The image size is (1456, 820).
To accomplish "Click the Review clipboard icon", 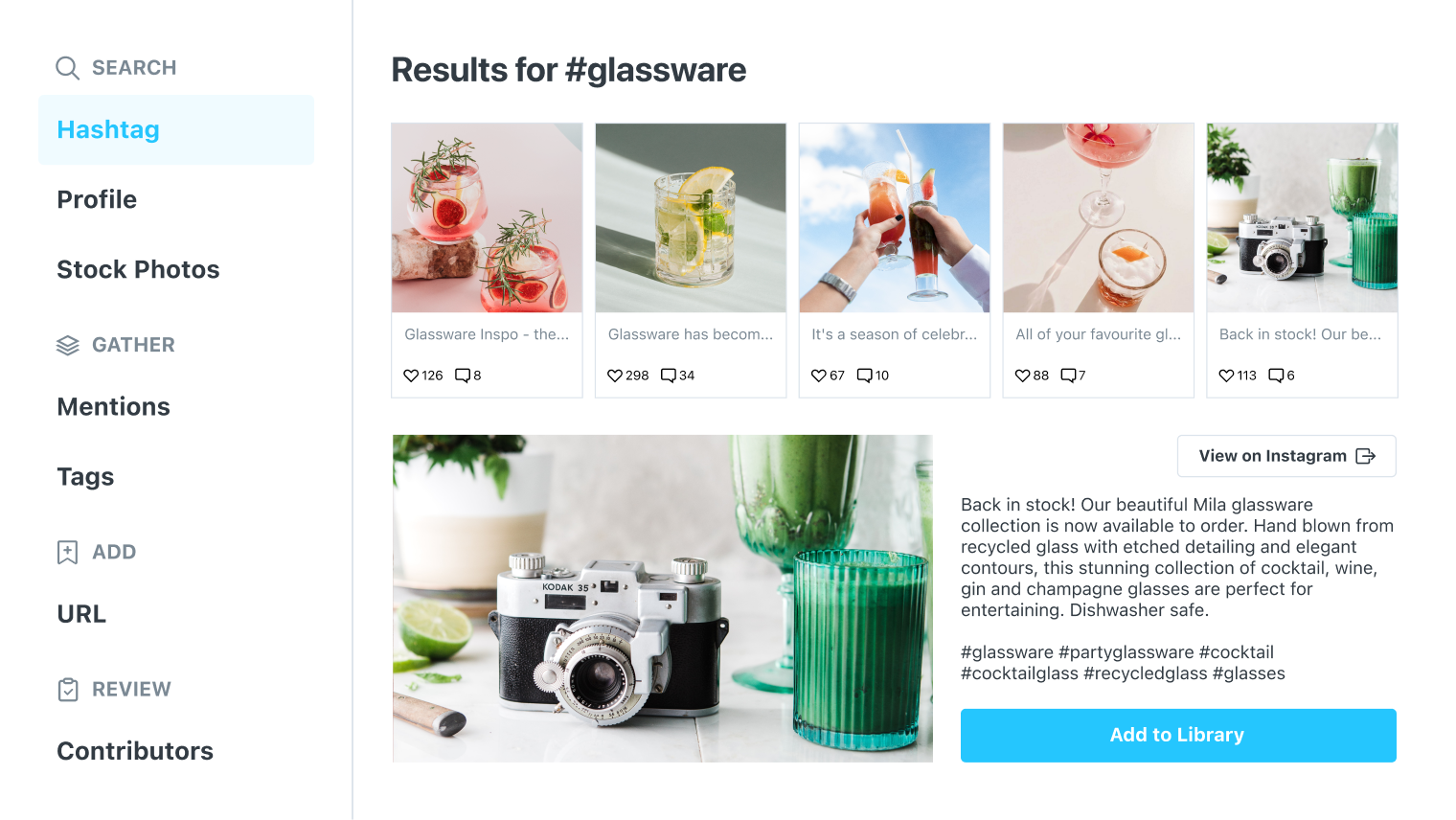I will pos(68,690).
